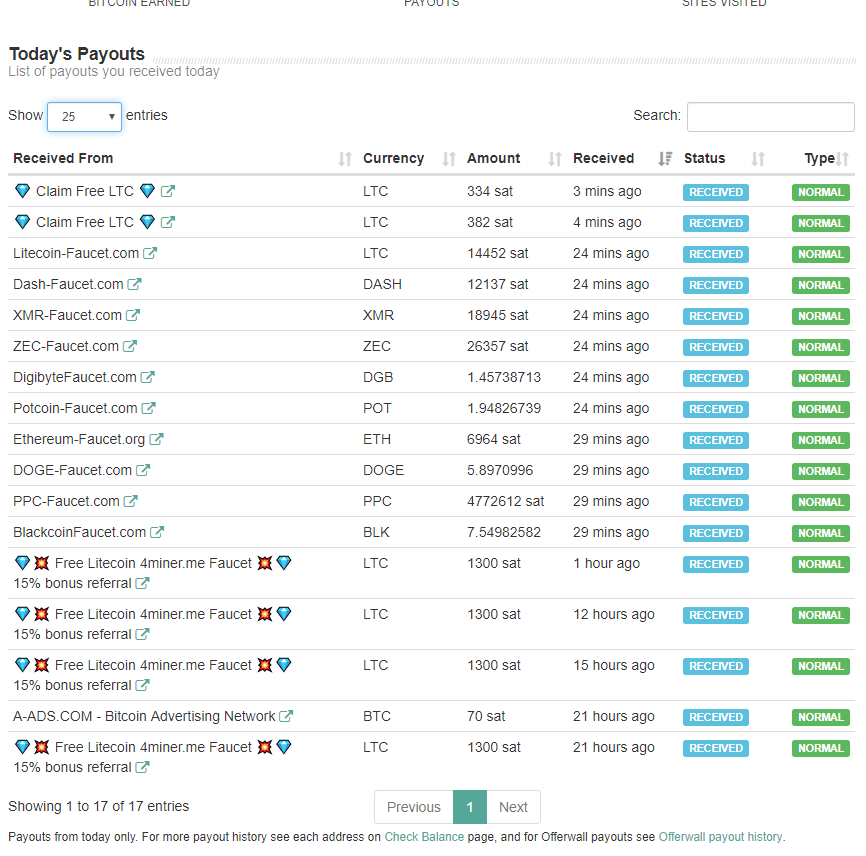This screenshot has width=866, height=856.
Task: Open external link icon for XMR-Faucet.com
Action: 133,316
